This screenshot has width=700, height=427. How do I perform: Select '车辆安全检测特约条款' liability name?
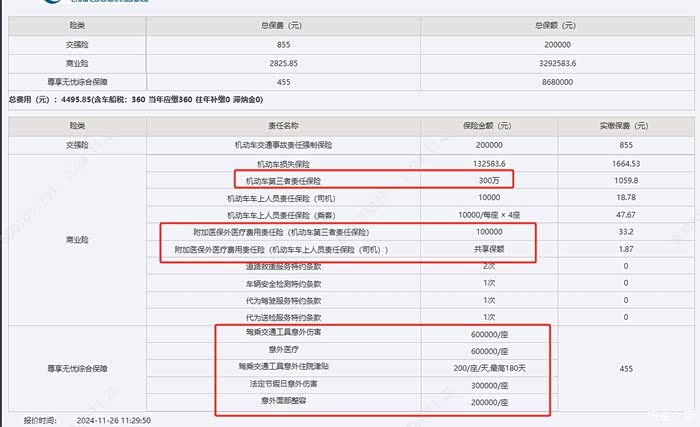point(283,284)
